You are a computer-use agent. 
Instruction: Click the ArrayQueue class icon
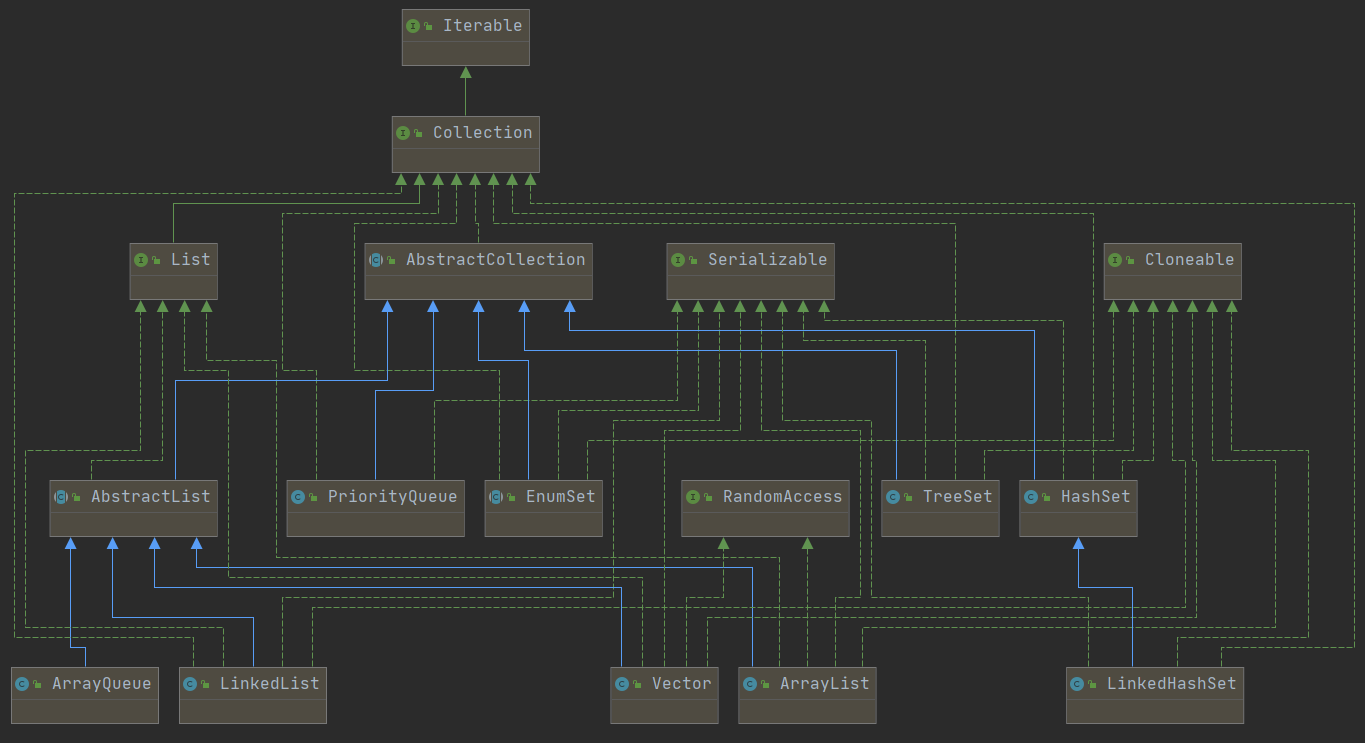pos(22,684)
